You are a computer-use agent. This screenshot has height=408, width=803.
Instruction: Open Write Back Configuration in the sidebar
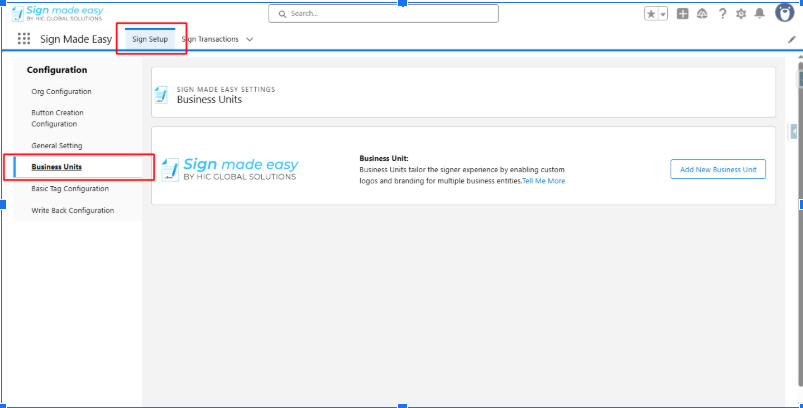click(x=73, y=210)
